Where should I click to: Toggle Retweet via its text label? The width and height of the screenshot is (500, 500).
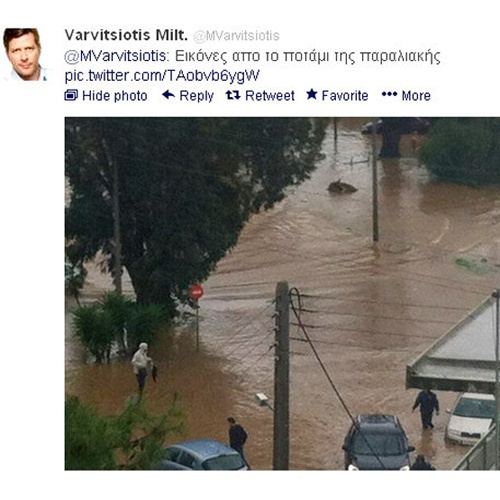click(x=270, y=96)
